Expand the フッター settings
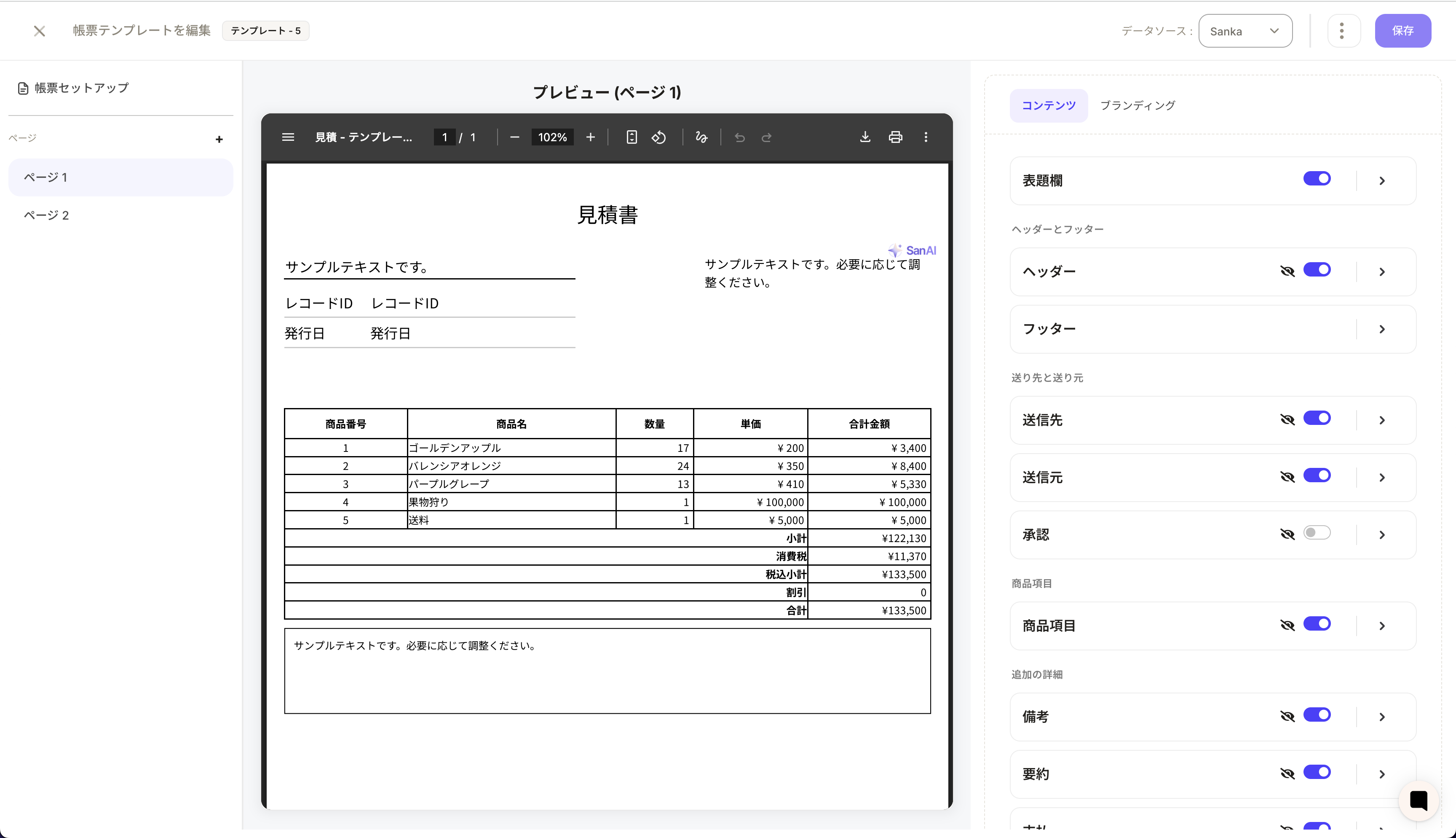The height and width of the screenshot is (838, 1456). coord(1382,329)
